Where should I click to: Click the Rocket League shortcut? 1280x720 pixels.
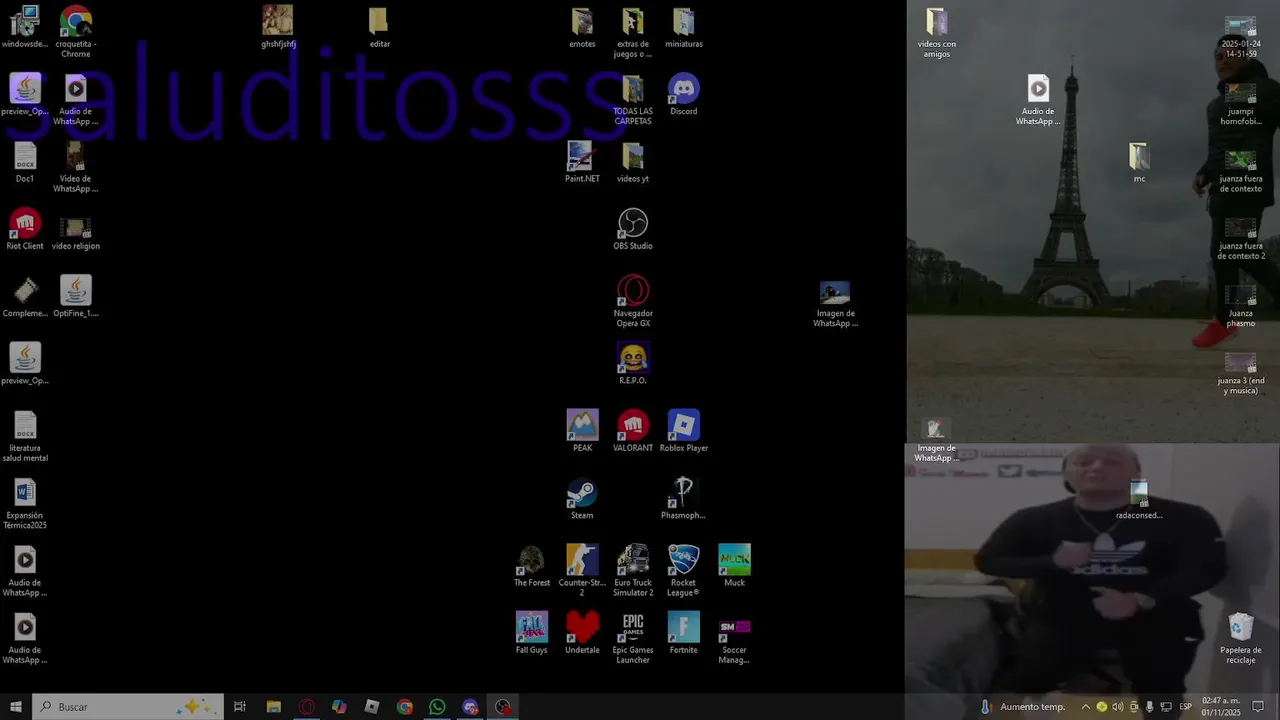tap(684, 571)
